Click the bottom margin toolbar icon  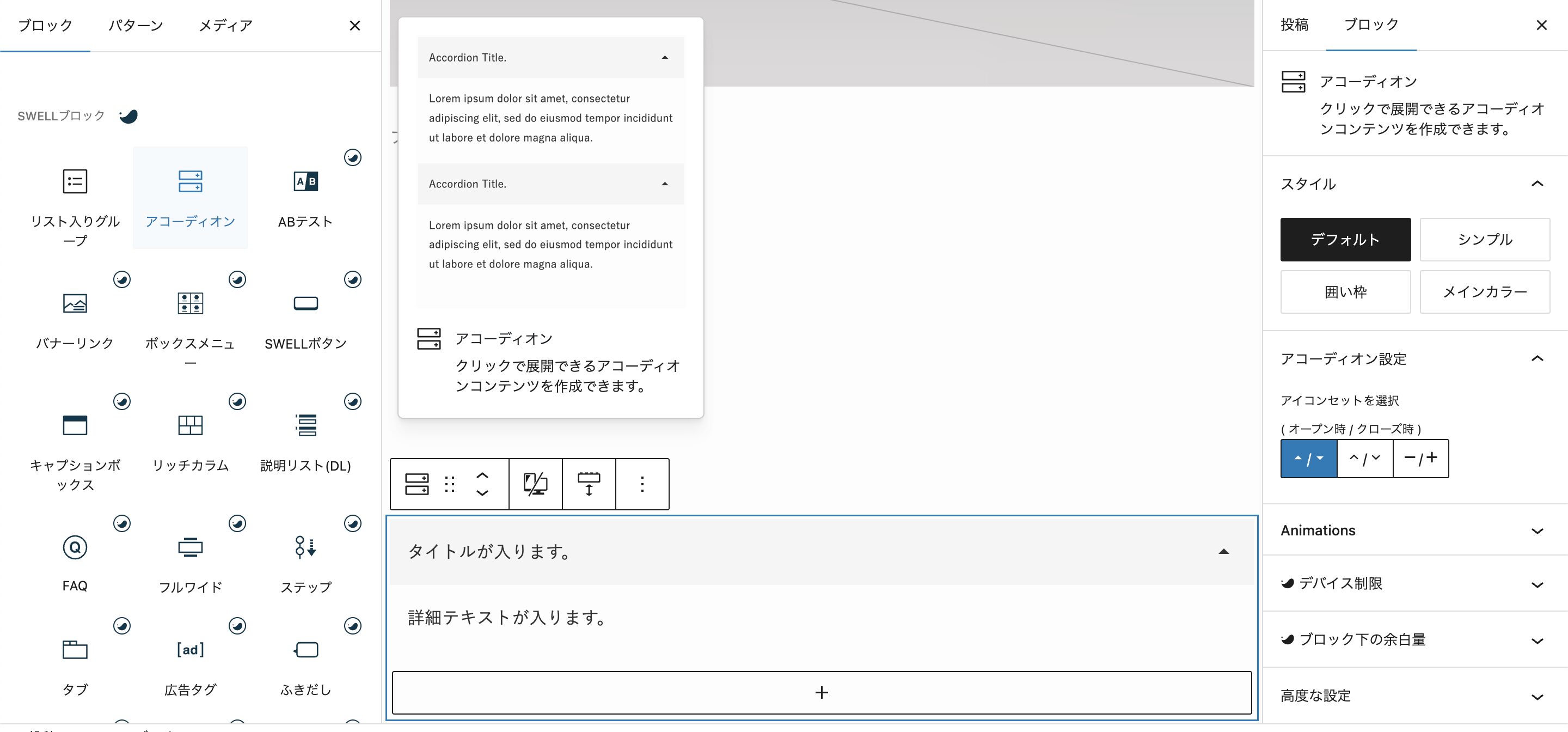(x=589, y=484)
